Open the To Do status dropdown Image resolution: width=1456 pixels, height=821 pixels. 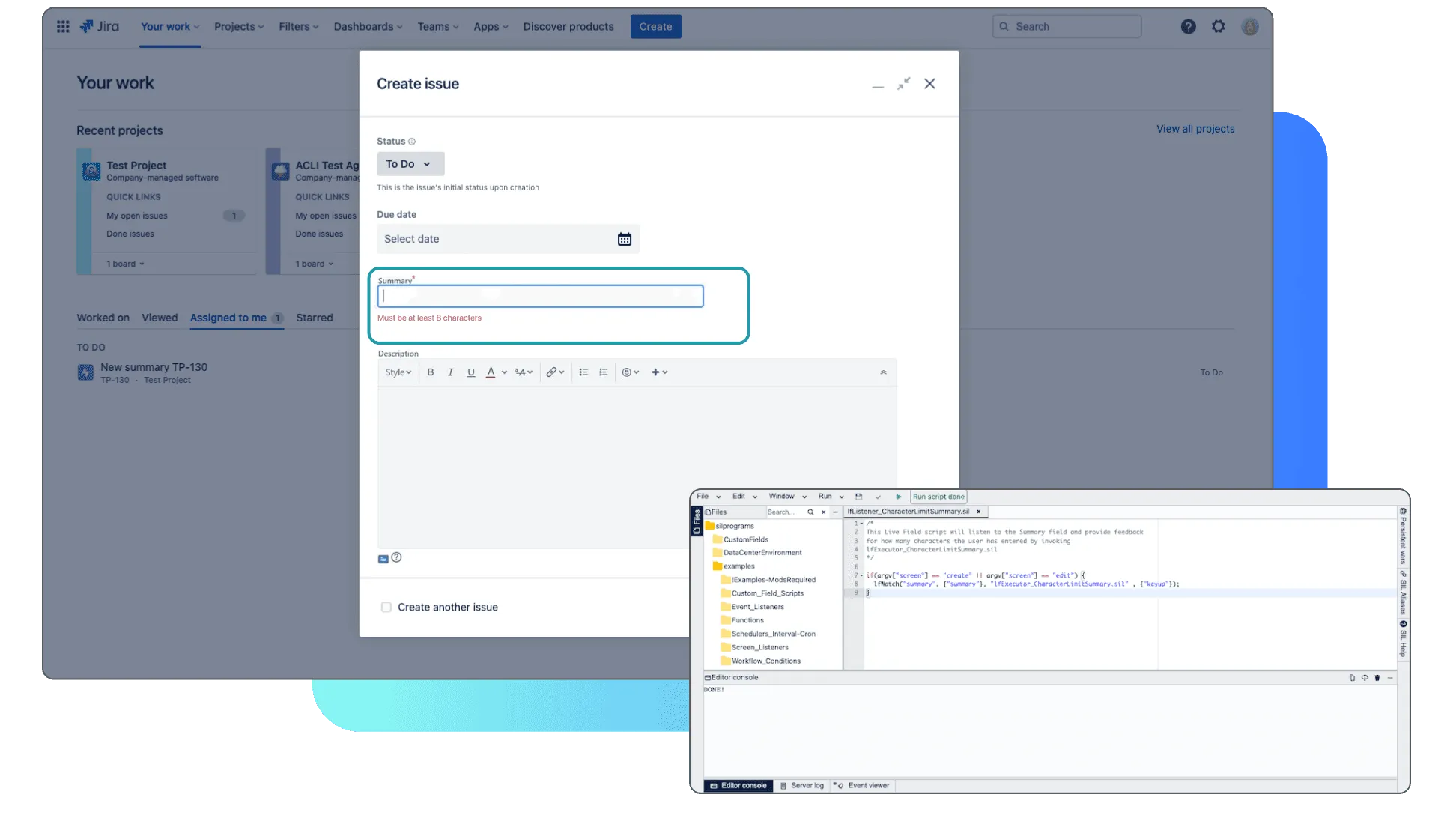(410, 164)
